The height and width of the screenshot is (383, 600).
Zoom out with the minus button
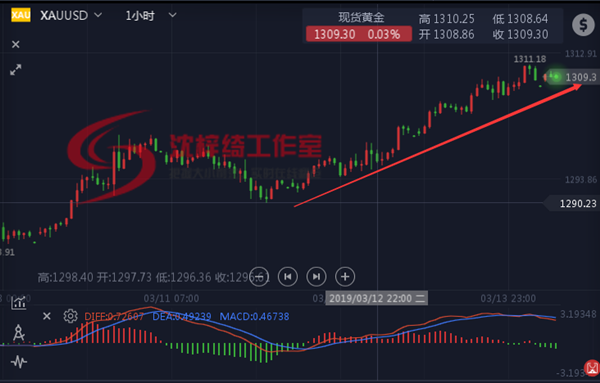point(259,277)
